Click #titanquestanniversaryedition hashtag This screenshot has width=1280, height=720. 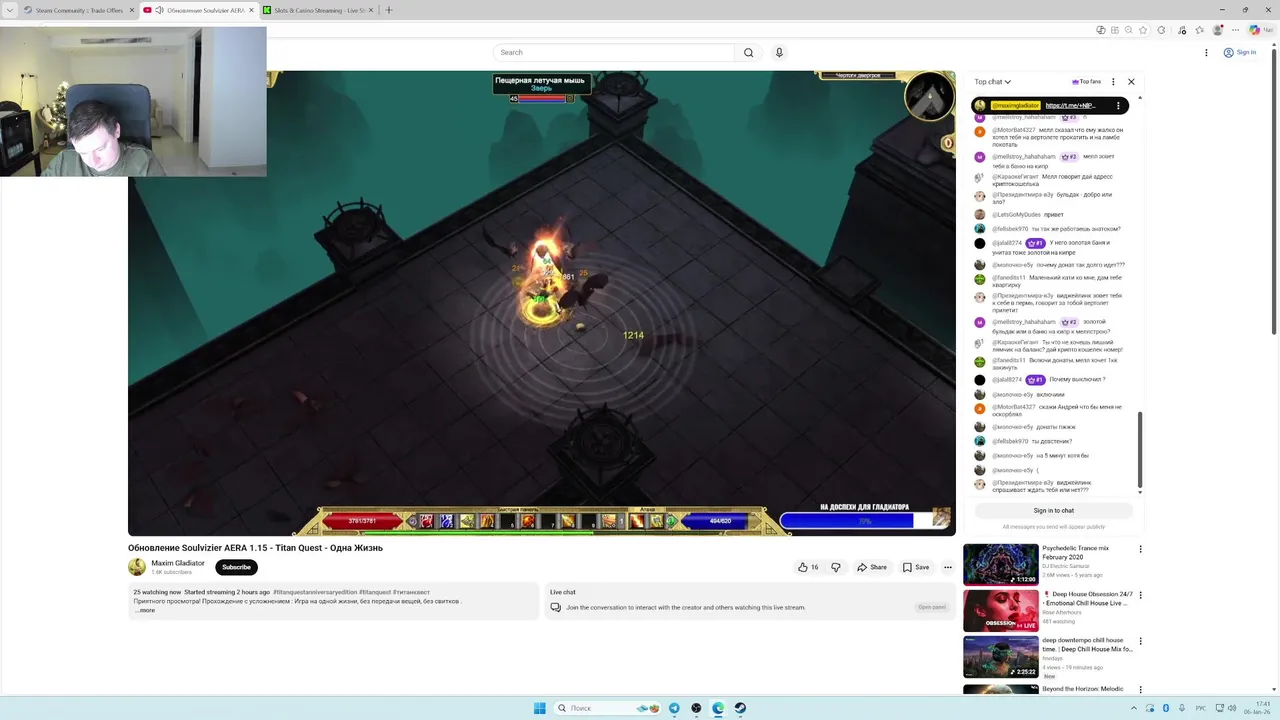pyautogui.click(x=314, y=592)
